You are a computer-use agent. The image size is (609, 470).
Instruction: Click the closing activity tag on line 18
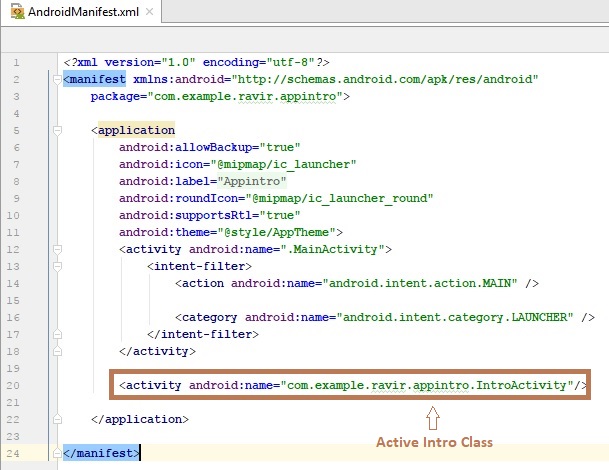point(157,351)
